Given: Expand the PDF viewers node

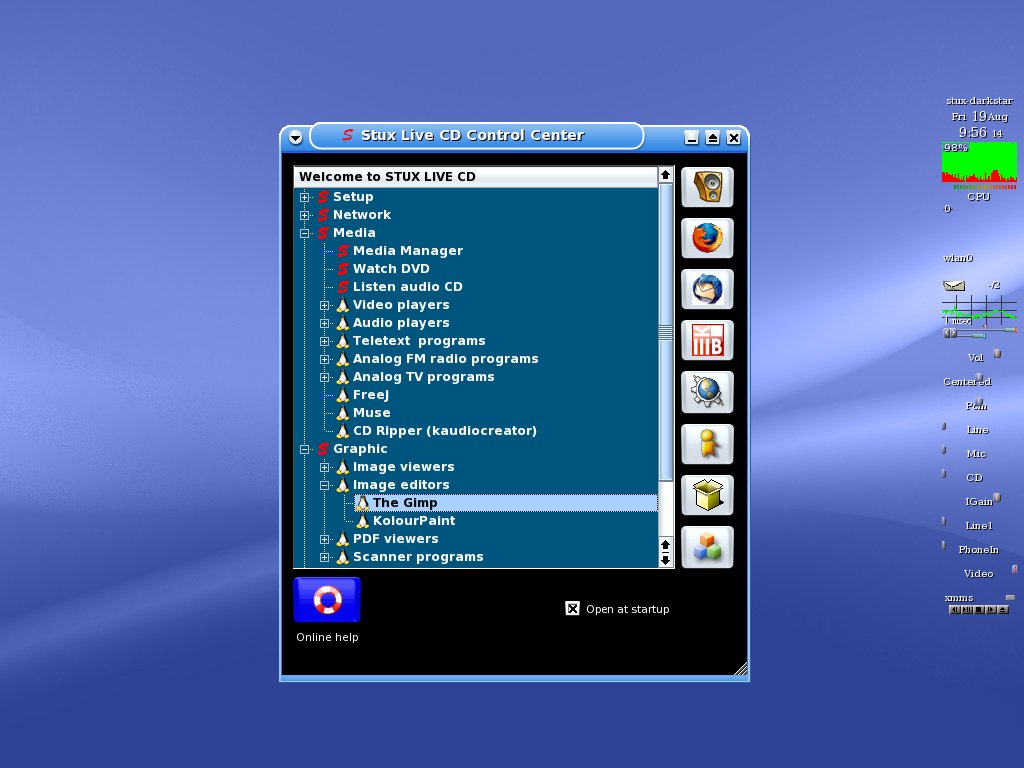Looking at the screenshot, I should pyautogui.click(x=325, y=539).
